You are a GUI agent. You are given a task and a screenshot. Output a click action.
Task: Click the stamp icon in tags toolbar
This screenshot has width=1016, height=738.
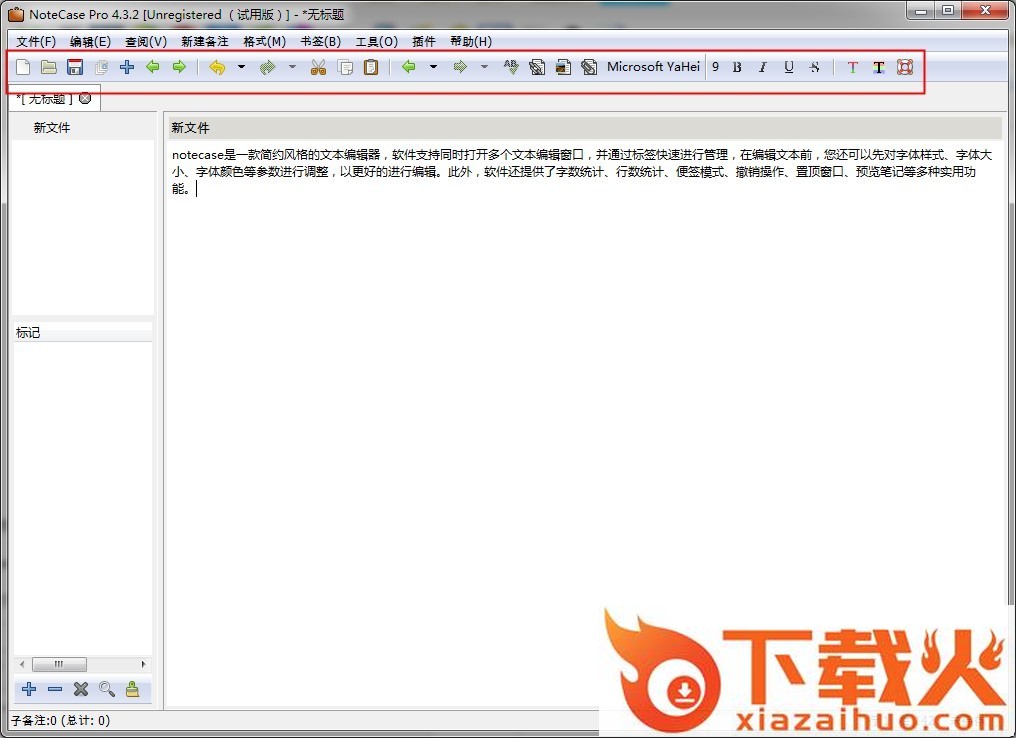point(133,689)
